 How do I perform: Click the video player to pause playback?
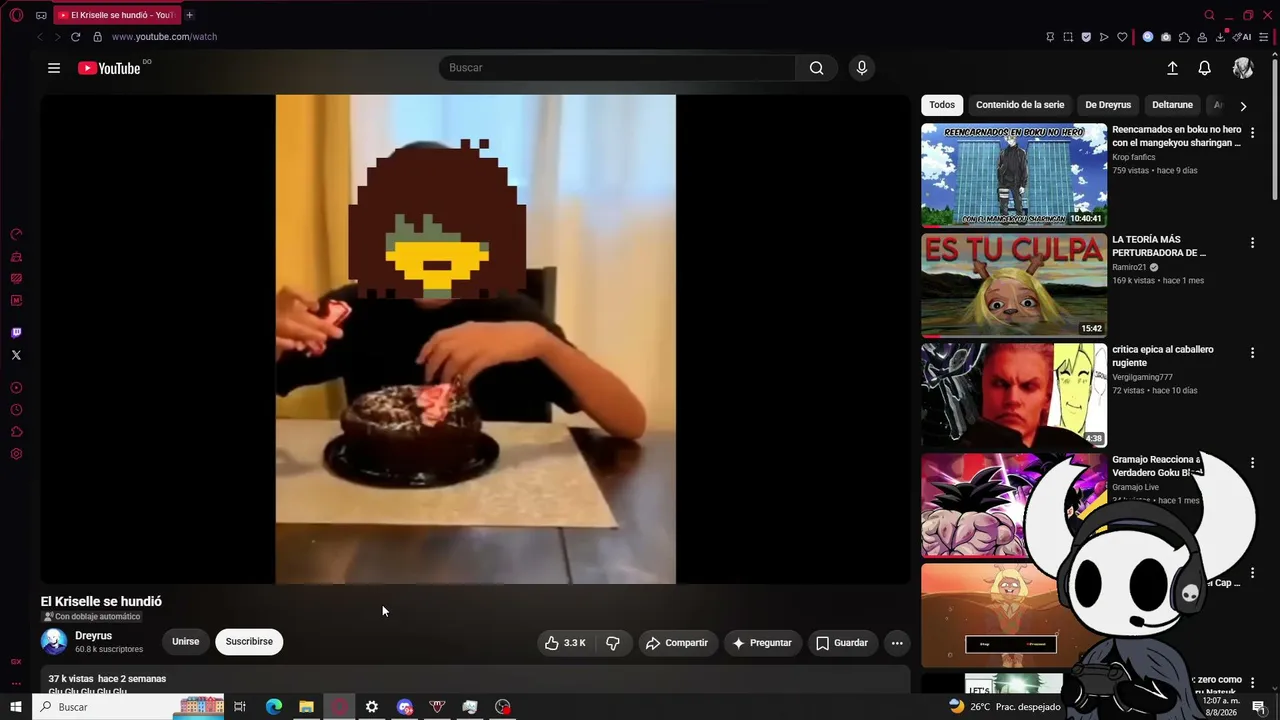coord(476,339)
